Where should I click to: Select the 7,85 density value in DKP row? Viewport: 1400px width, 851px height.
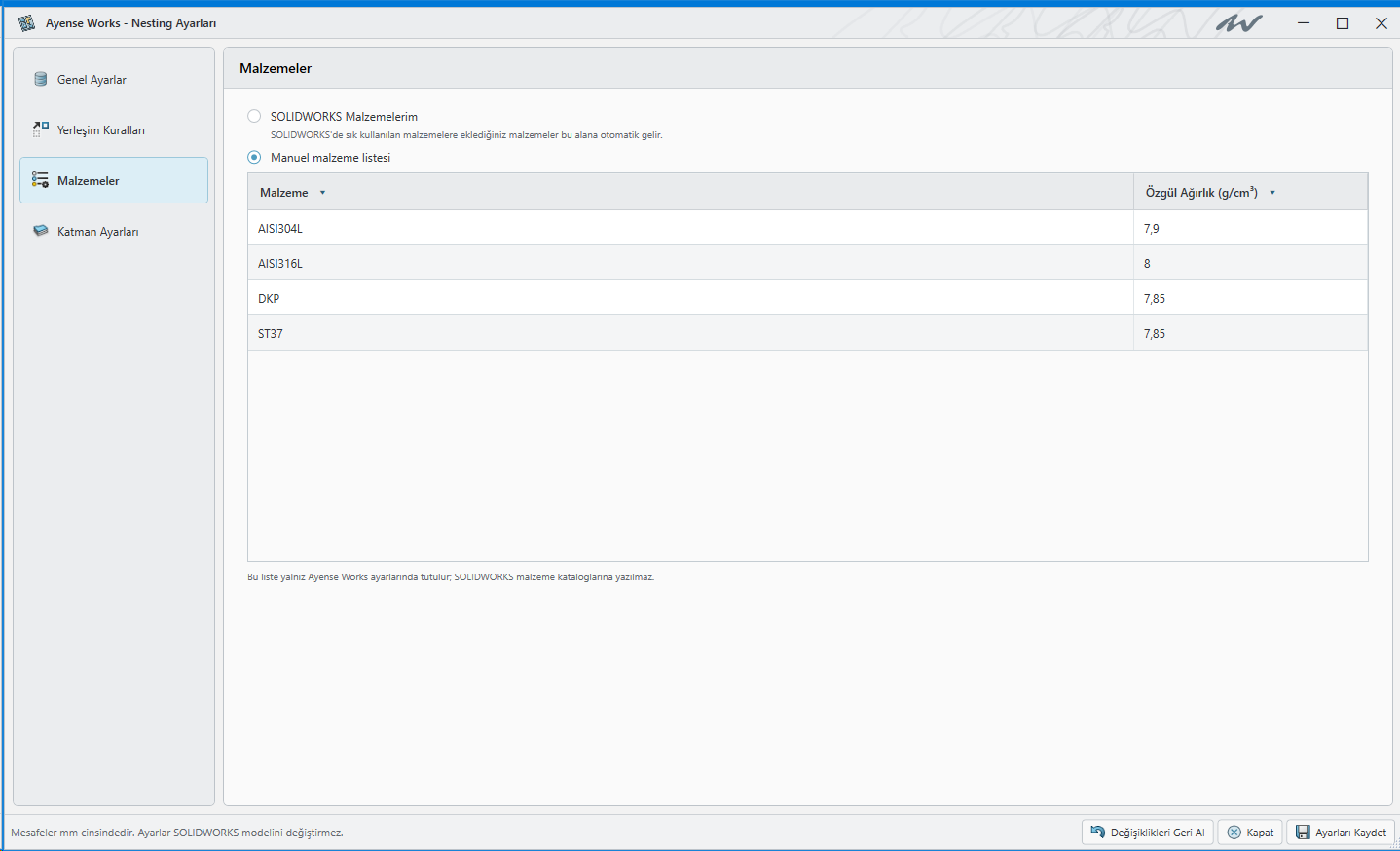(1250, 298)
